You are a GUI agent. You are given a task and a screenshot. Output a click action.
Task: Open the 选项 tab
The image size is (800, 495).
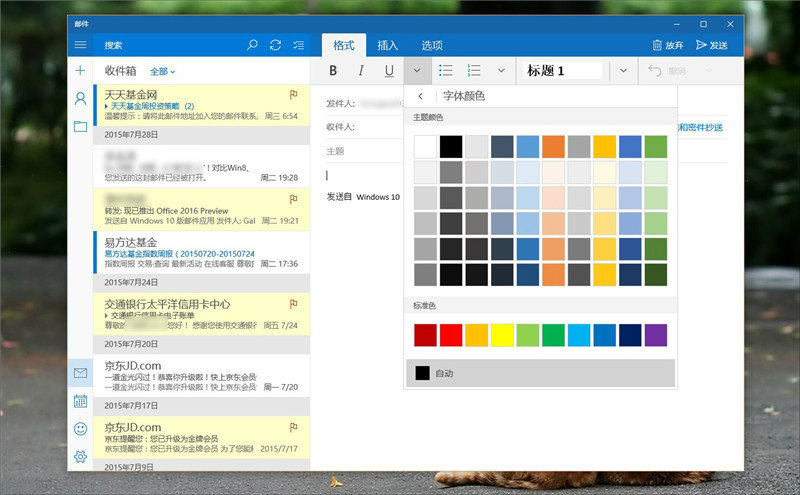pyautogui.click(x=432, y=45)
